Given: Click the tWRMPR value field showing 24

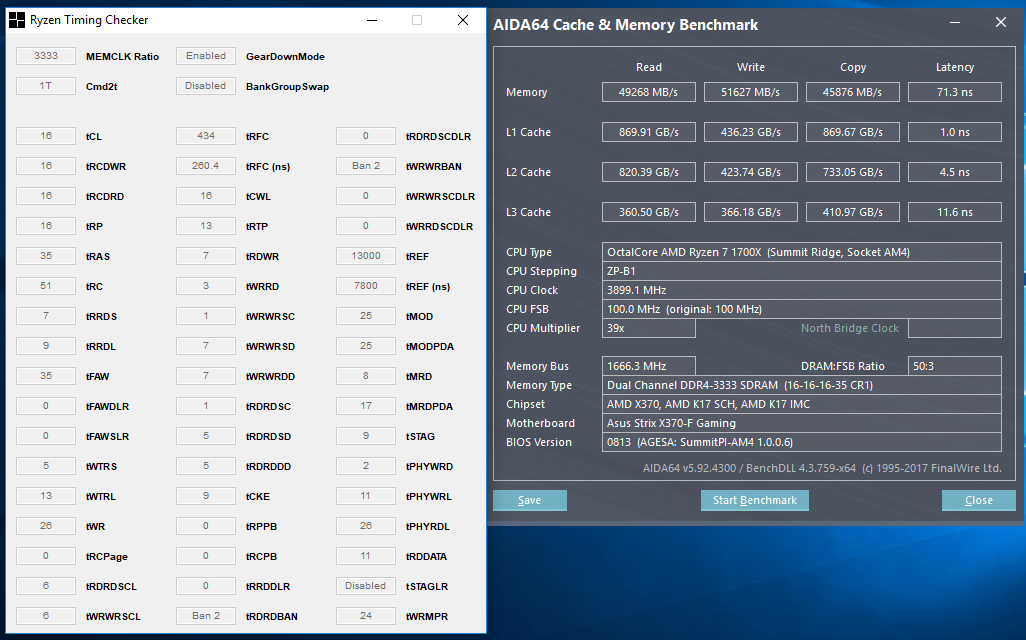Looking at the screenshot, I should tap(366, 616).
